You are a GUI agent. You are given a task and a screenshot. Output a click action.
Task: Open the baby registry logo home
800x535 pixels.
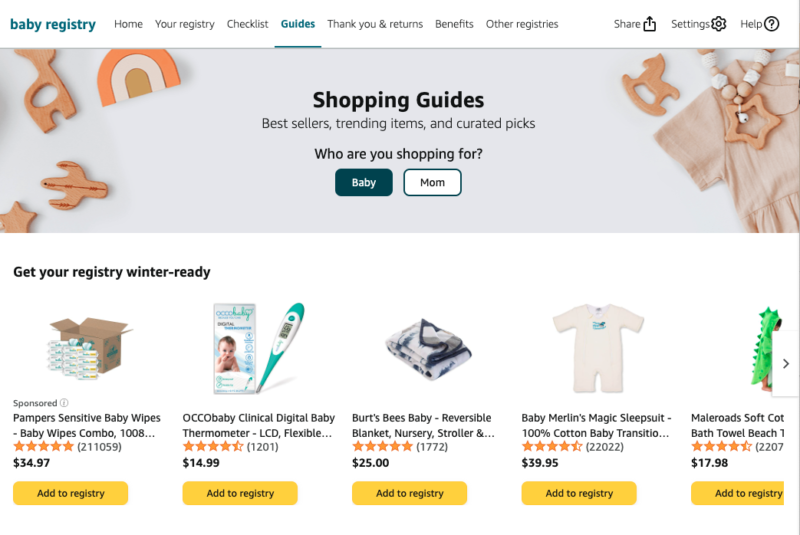pyautogui.click(x=53, y=24)
